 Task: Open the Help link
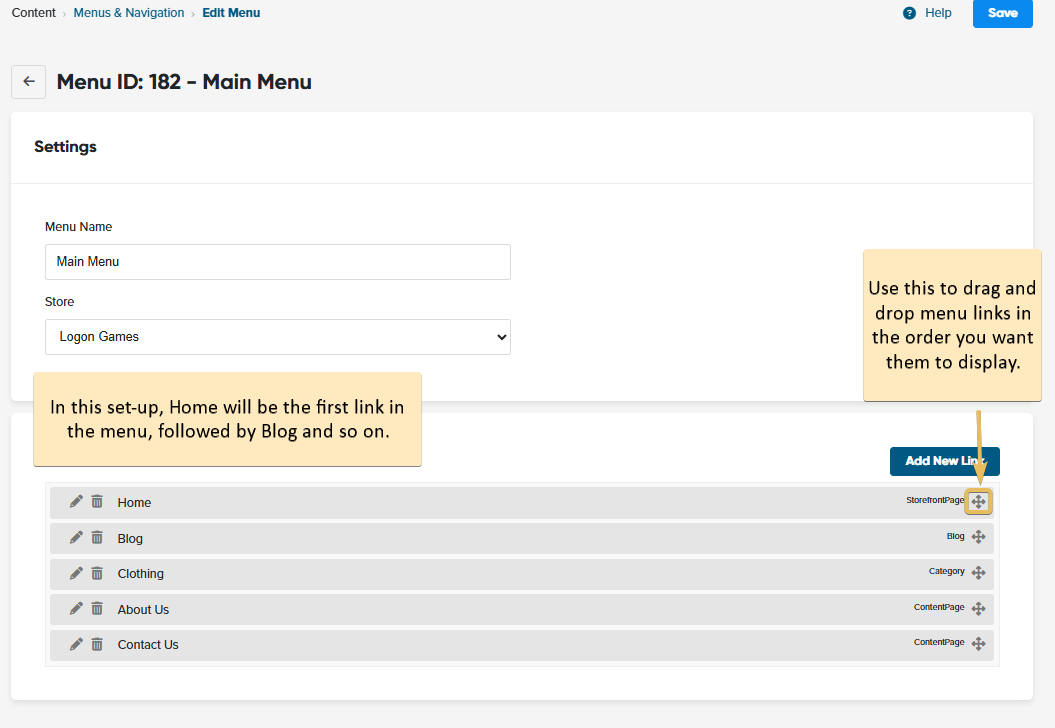(x=938, y=13)
